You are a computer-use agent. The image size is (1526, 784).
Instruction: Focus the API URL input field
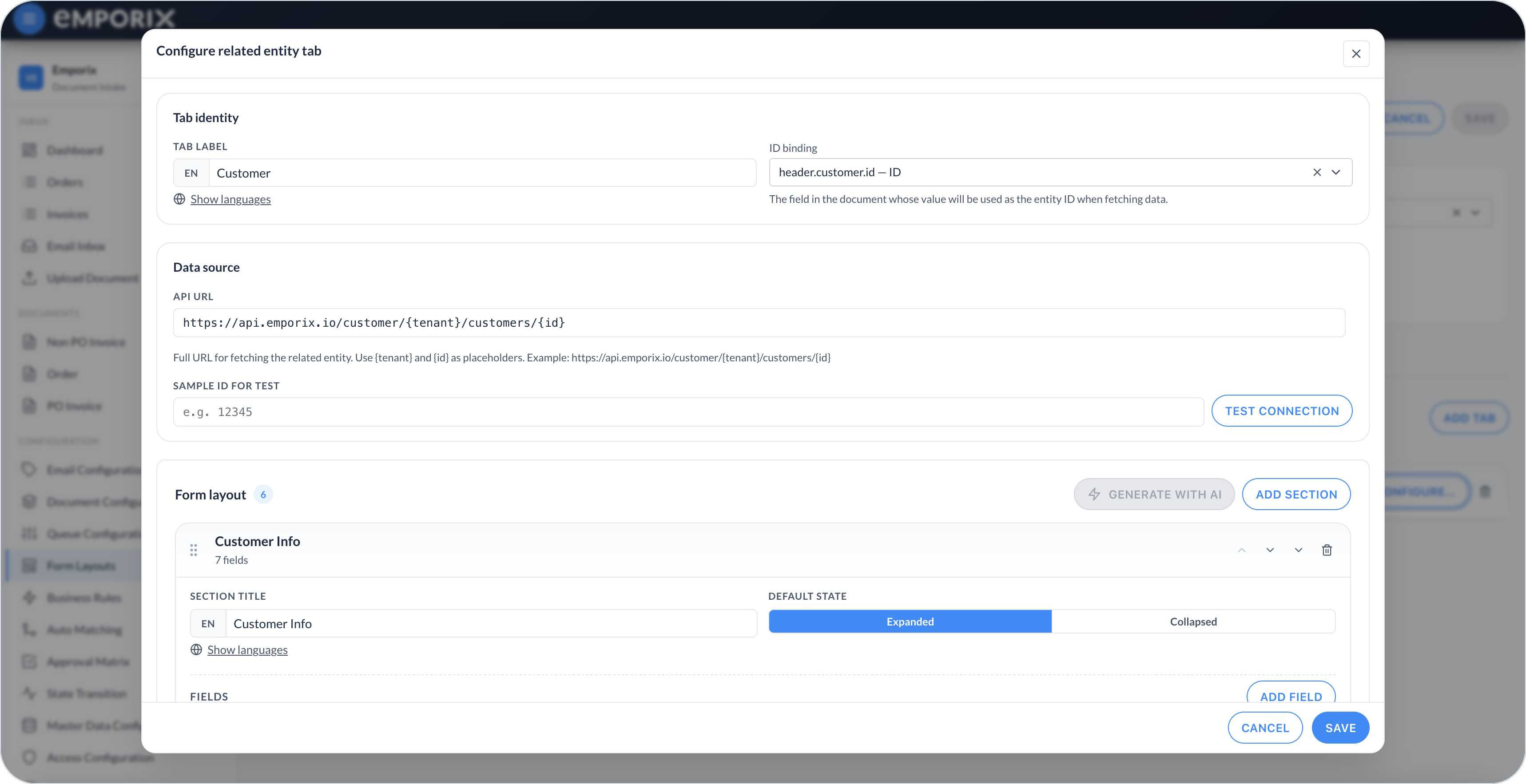(759, 323)
